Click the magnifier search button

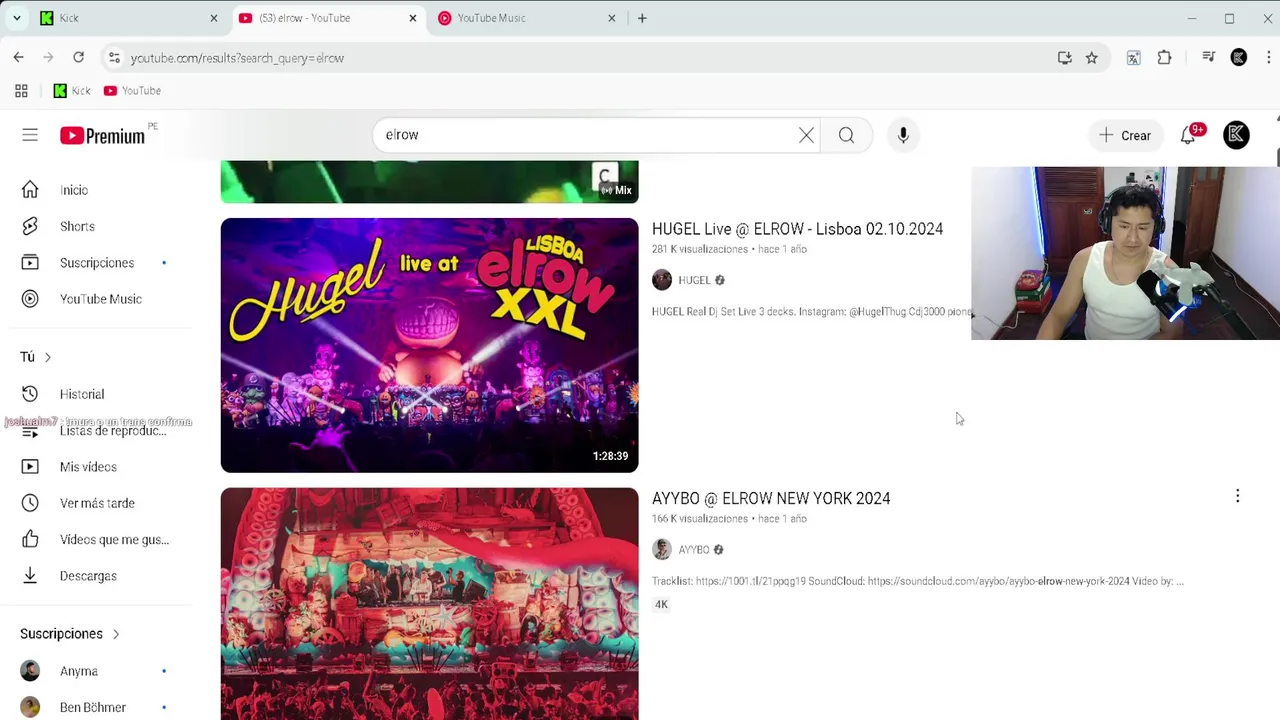[846, 135]
